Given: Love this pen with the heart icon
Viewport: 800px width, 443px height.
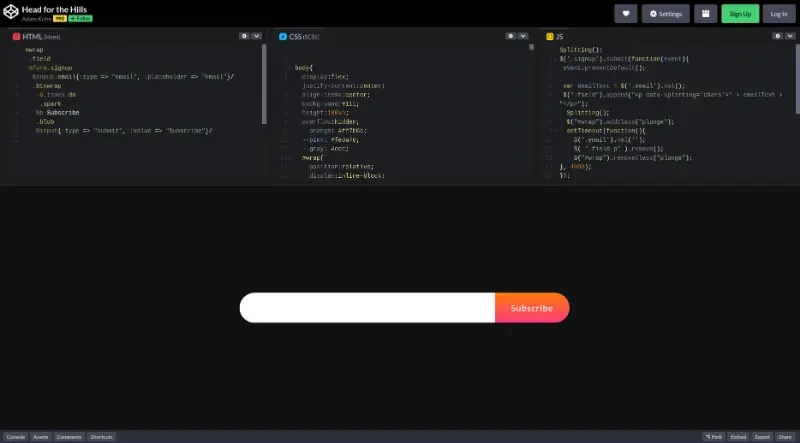Looking at the screenshot, I should click(x=626, y=14).
